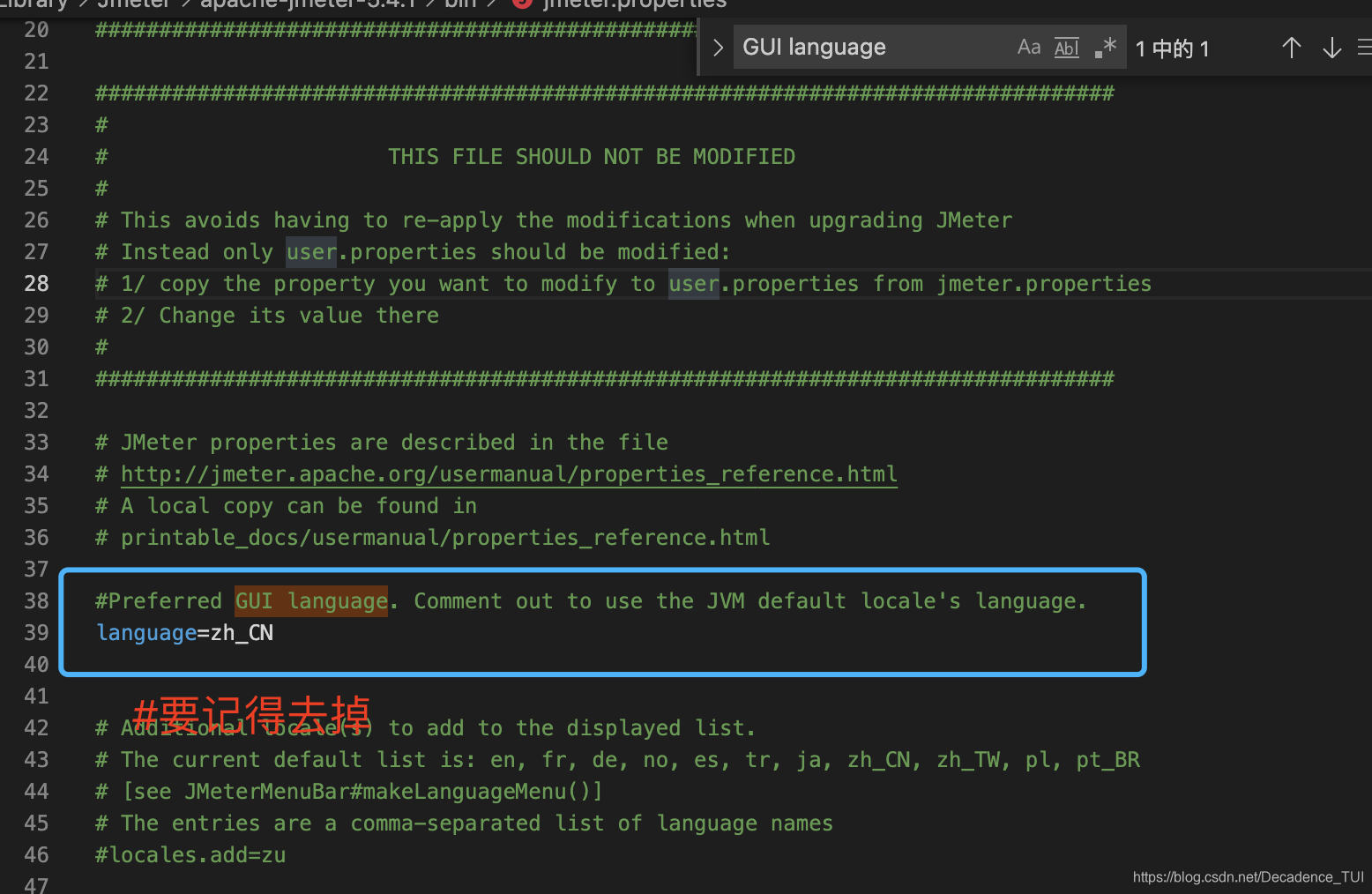Click the highlighted 'user' word on line 27

[311, 252]
